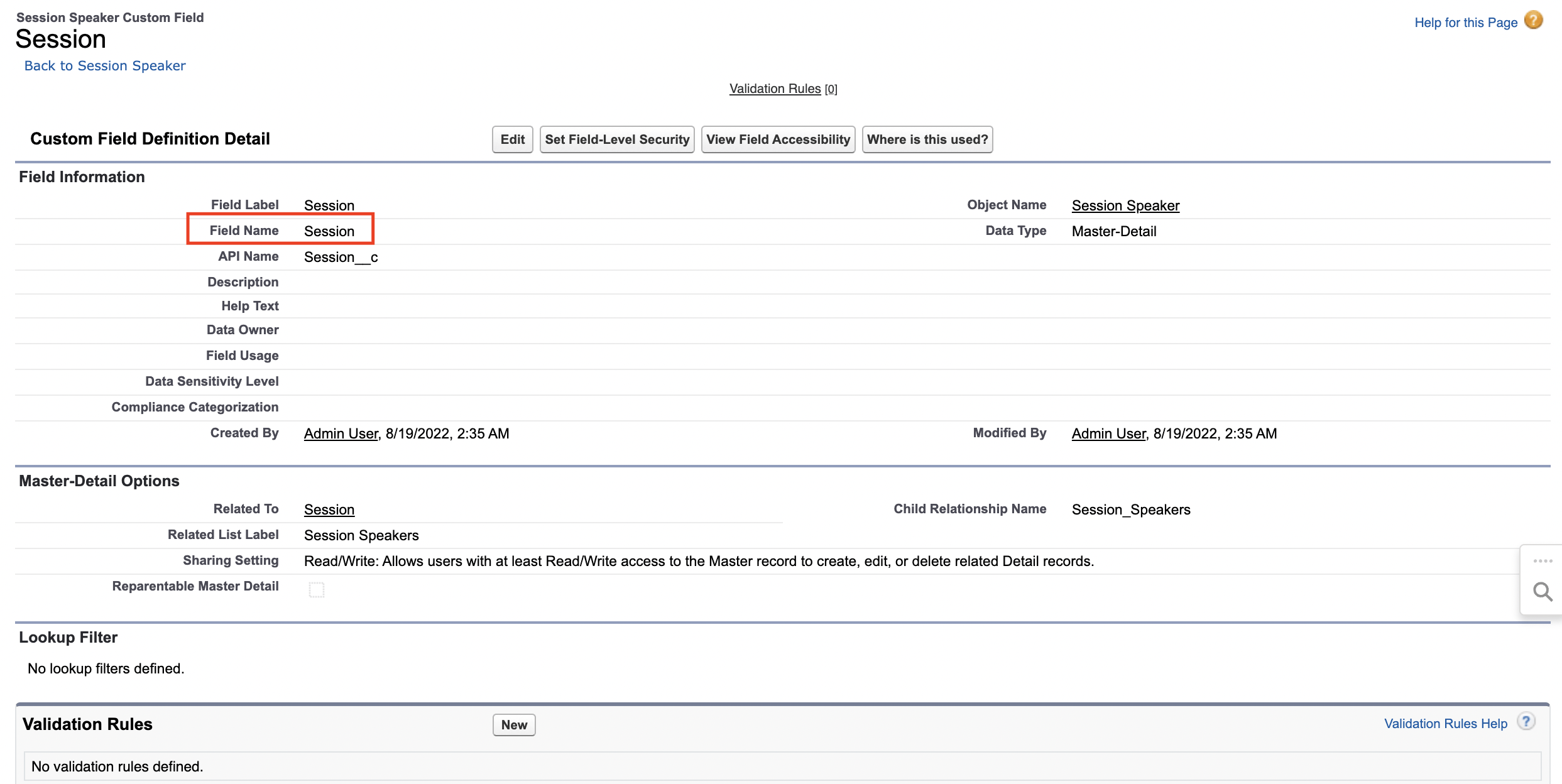Image resolution: width=1562 pixels, height=784 pixels.
Task: Create a new validation rule with New button
Action: coord(513,724)
